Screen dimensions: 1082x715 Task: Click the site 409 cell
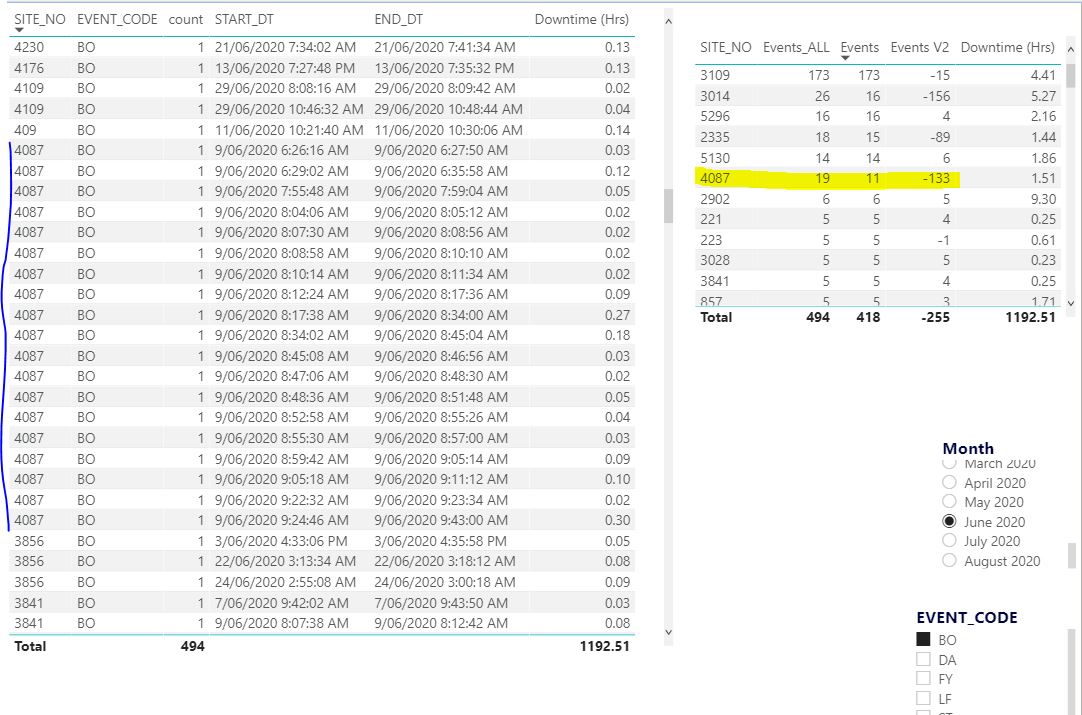pos(26,130)
